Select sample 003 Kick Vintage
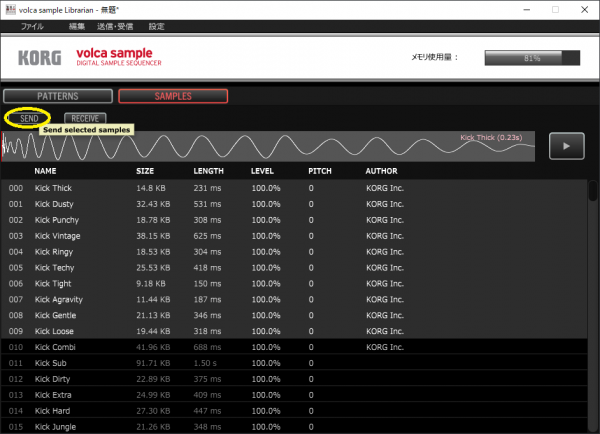600x434 pixels. click(x=294, y=236)
